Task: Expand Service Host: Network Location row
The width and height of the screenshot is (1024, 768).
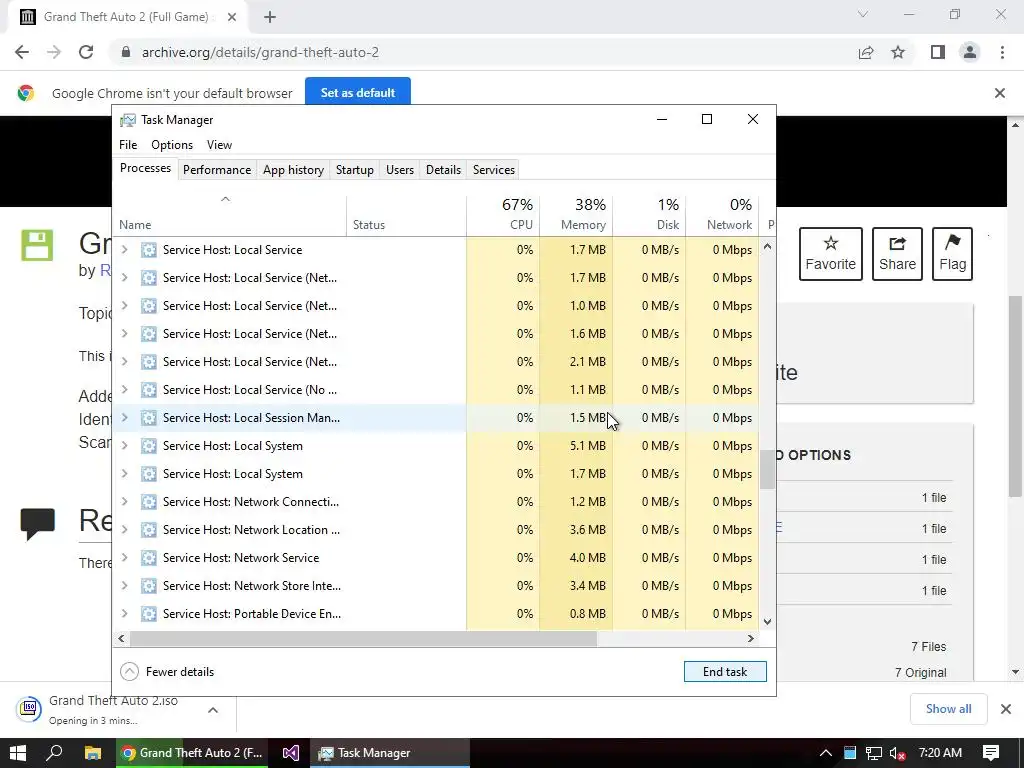Action: pyautogui.click(x=124, y=530)
